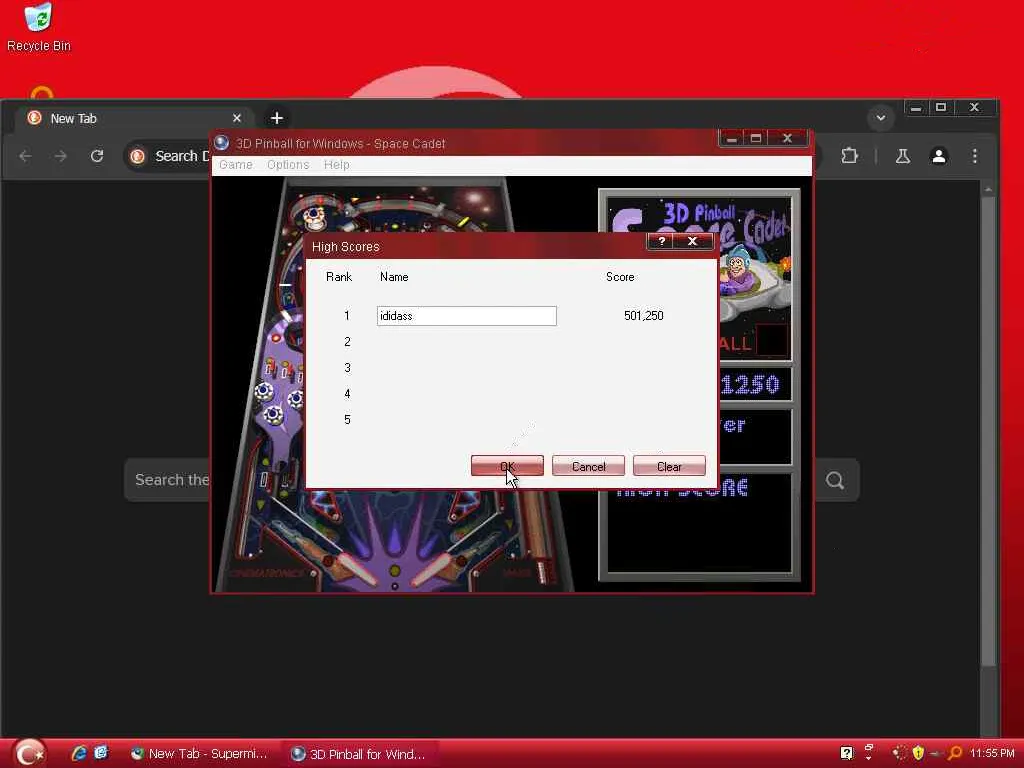The image size is (1024, 768).
Task: Minimize the 3D Pinball window
Action: point(731,138)
